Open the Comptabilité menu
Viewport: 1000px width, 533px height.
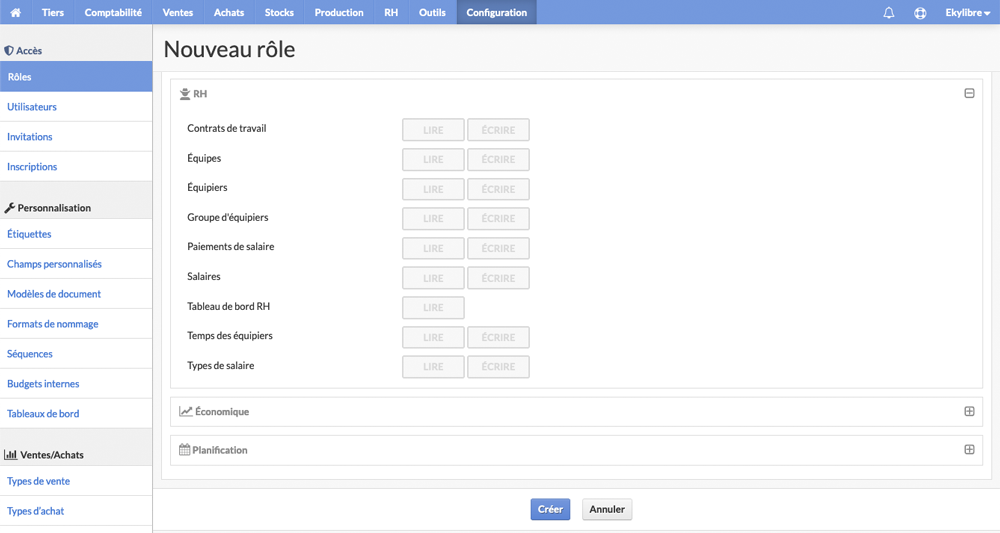point(113,12)
